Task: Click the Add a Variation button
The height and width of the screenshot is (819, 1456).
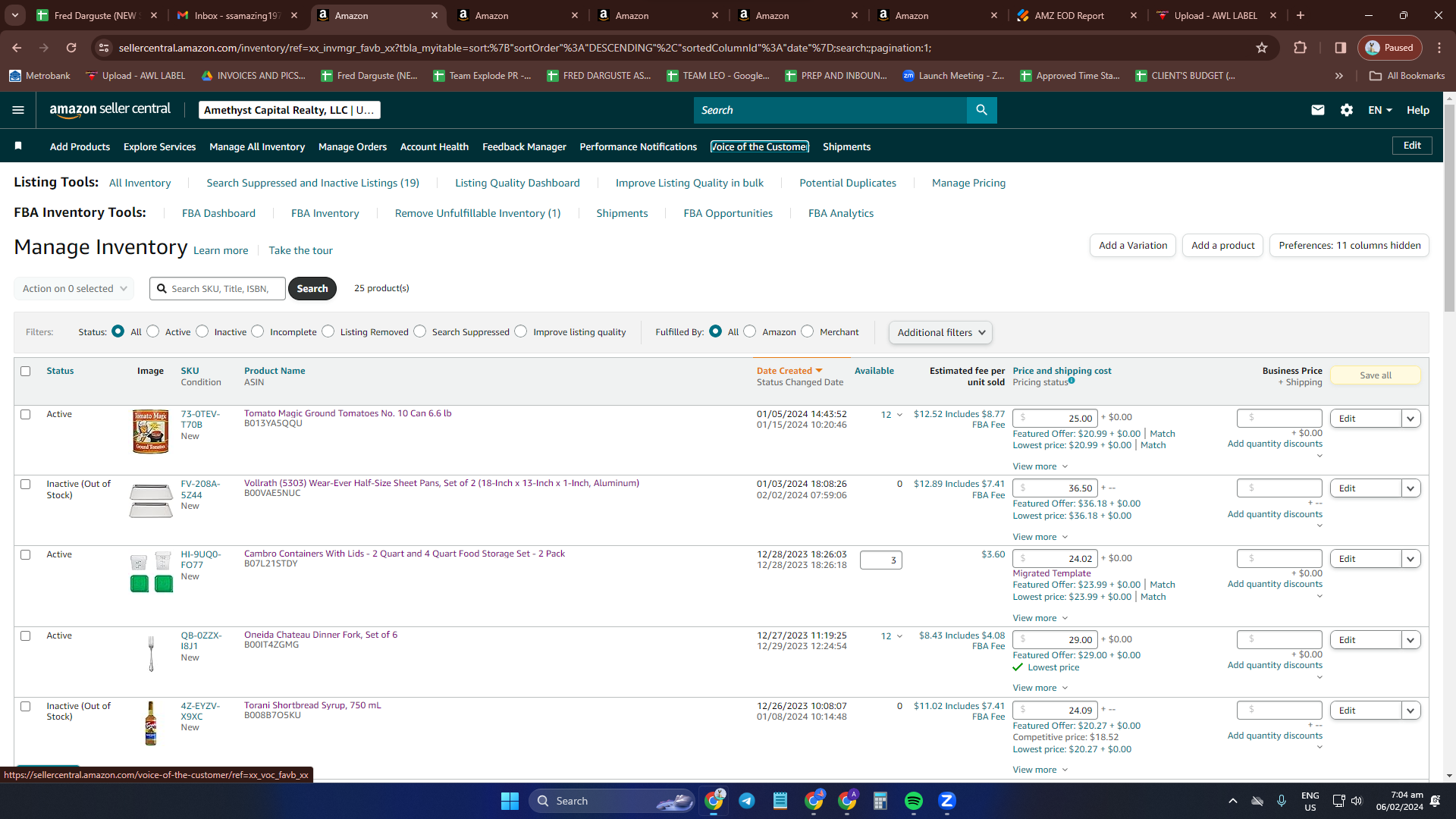Action: pos(1134,246)
